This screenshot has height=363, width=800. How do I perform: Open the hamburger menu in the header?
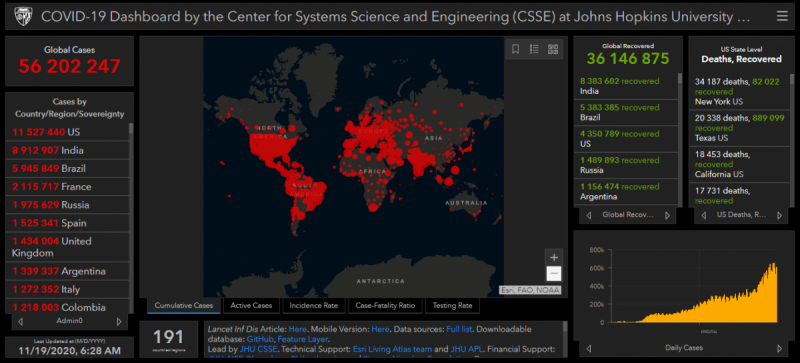click(x=782, y=16)
